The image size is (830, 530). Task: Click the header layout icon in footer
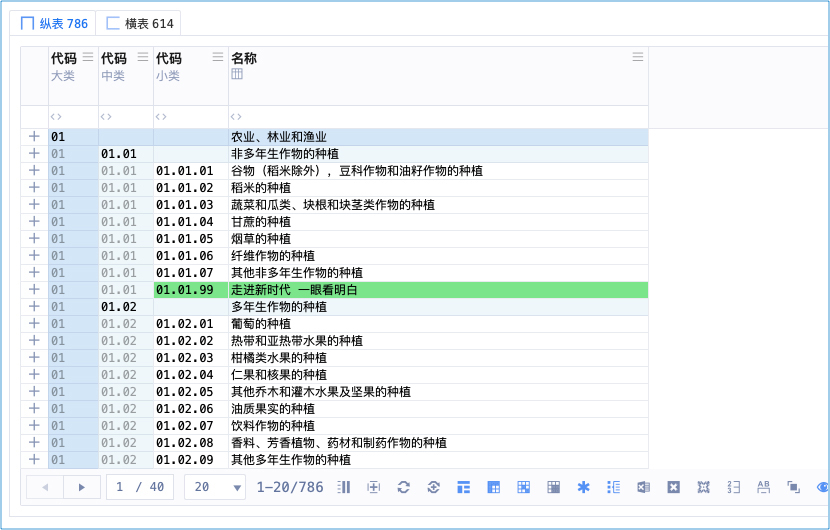tap(464, 487)
